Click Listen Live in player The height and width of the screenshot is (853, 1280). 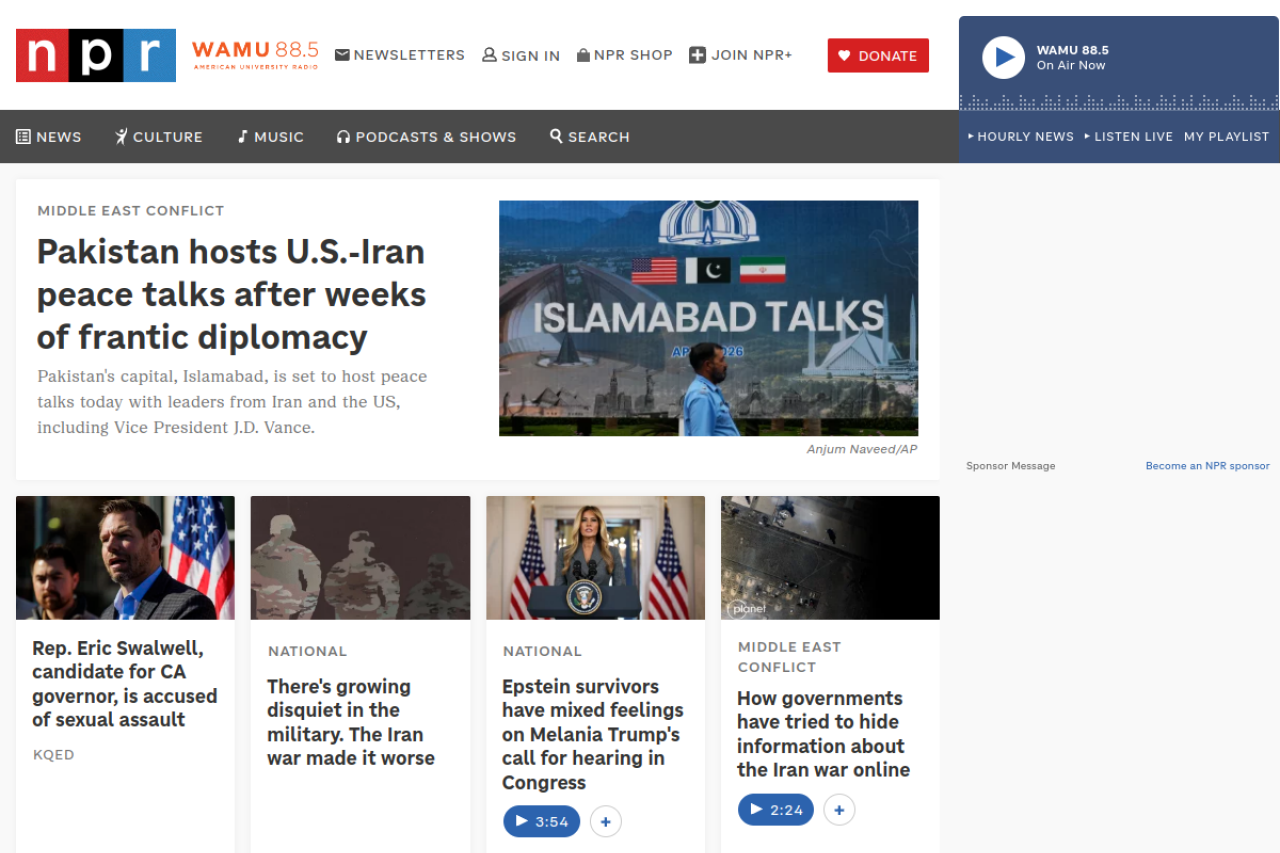1129,137
